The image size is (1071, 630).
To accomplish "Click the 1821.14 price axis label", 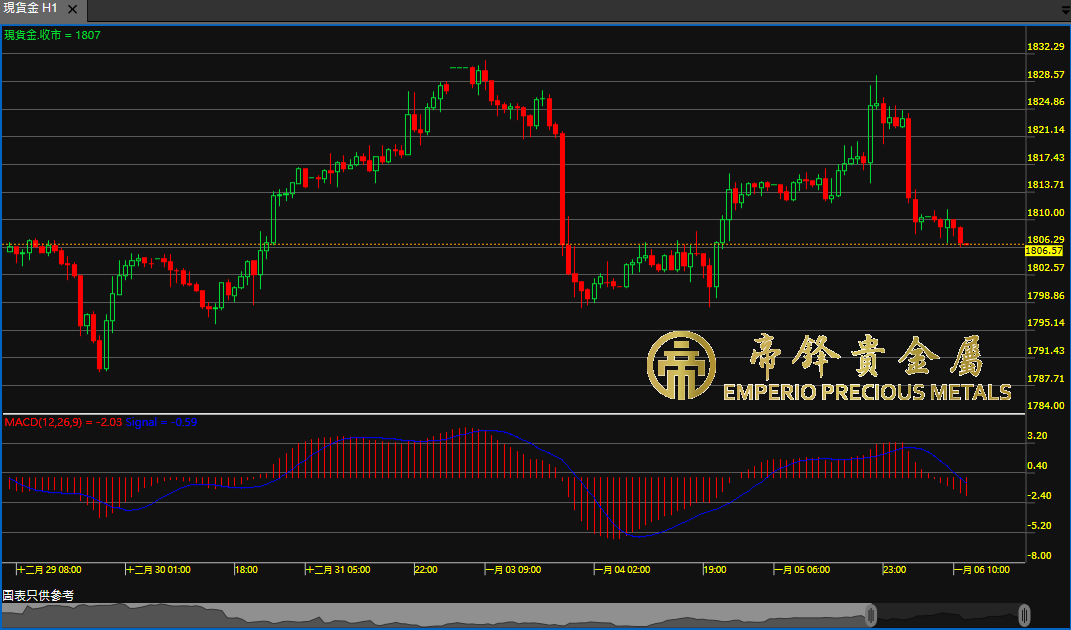I will [x=1046, y=130].
